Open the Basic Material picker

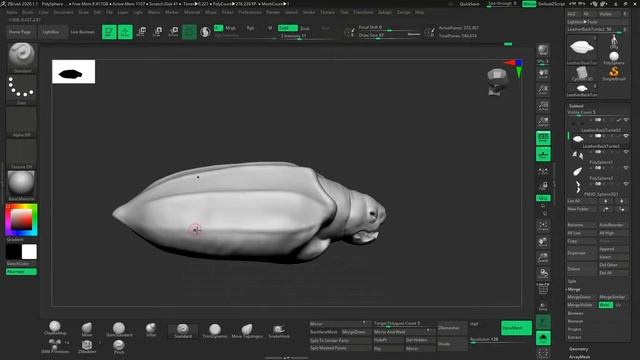pyautogui.click(x=22, y=186)
